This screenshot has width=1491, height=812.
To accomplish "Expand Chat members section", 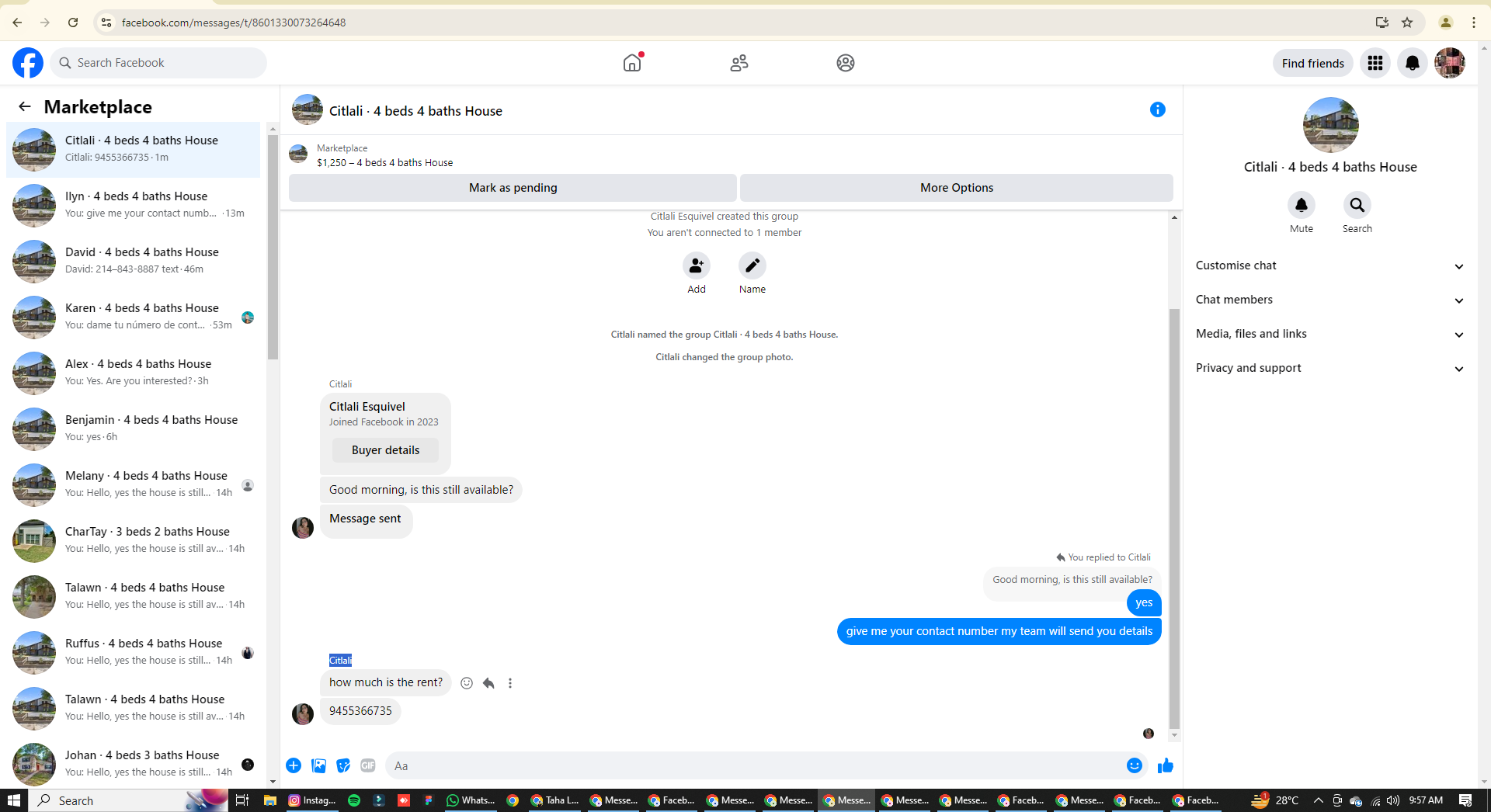I will (1330, 300).
